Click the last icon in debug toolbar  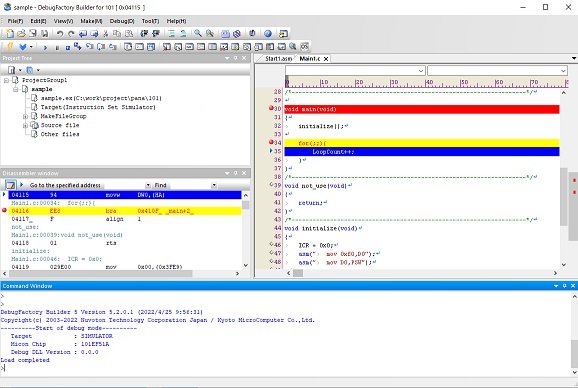(x=304, y=46)
